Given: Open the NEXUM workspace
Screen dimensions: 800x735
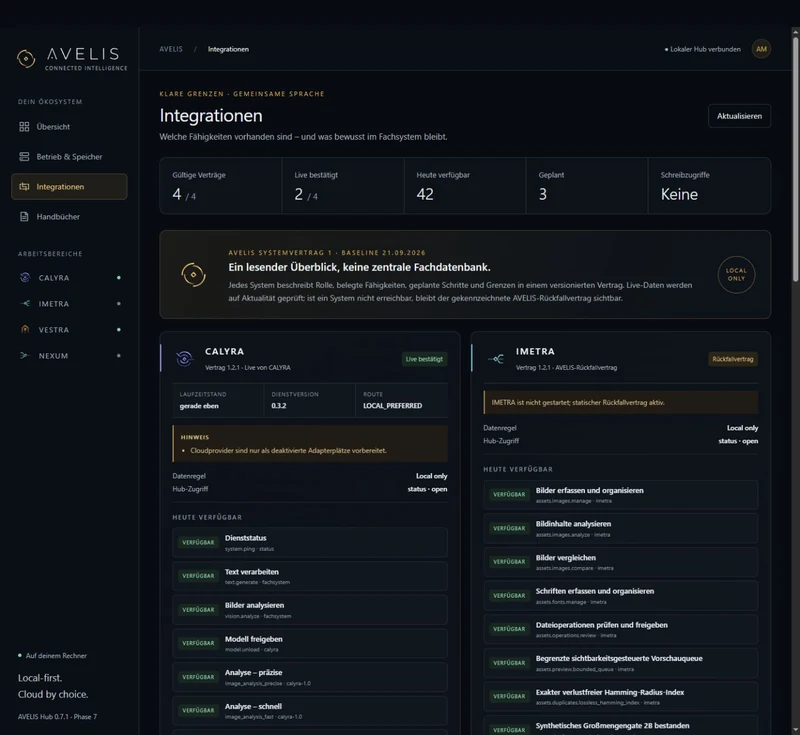Looking at the screenshot, I should coord(69,356).
